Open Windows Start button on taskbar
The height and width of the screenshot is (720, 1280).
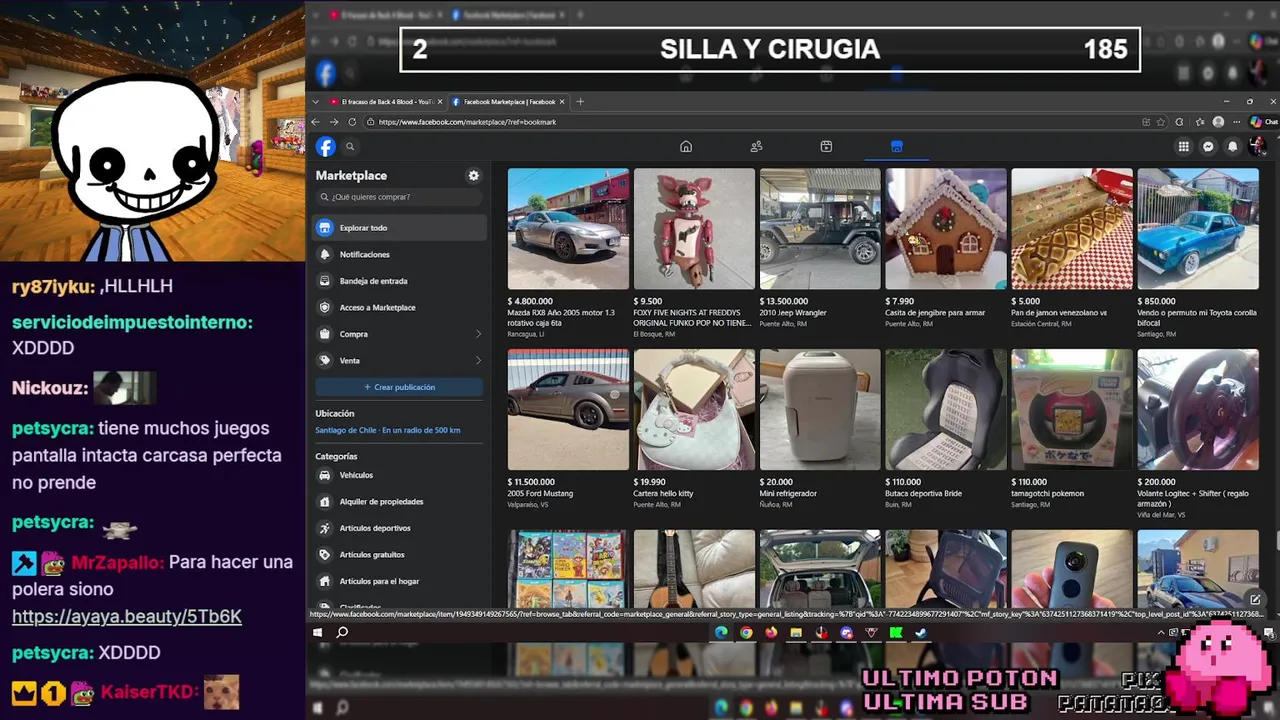[318, 632]
